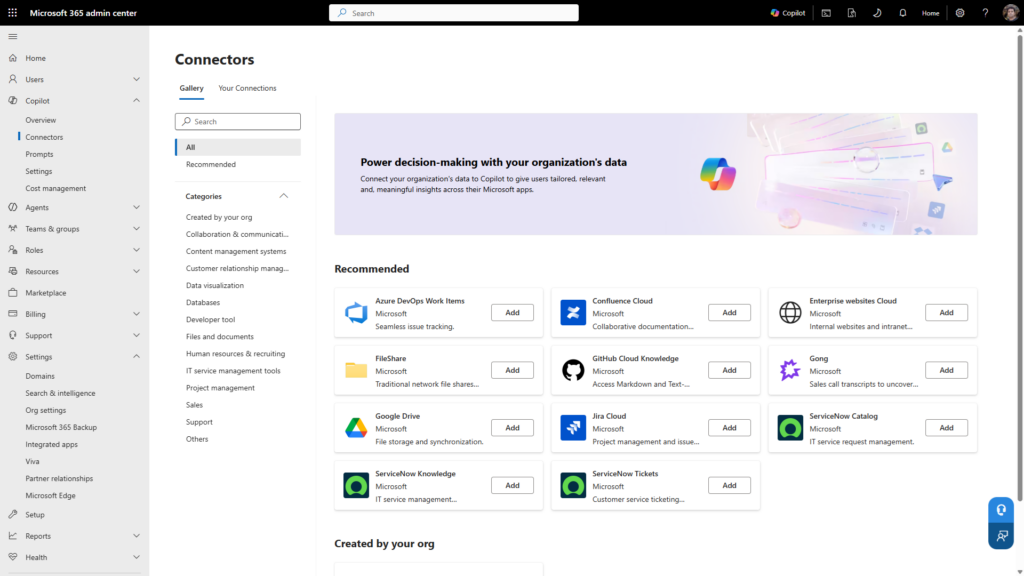This screenshot has width=1024, height=576.
Task: Click the Google Drive connector icon
Action: (356, 428)
